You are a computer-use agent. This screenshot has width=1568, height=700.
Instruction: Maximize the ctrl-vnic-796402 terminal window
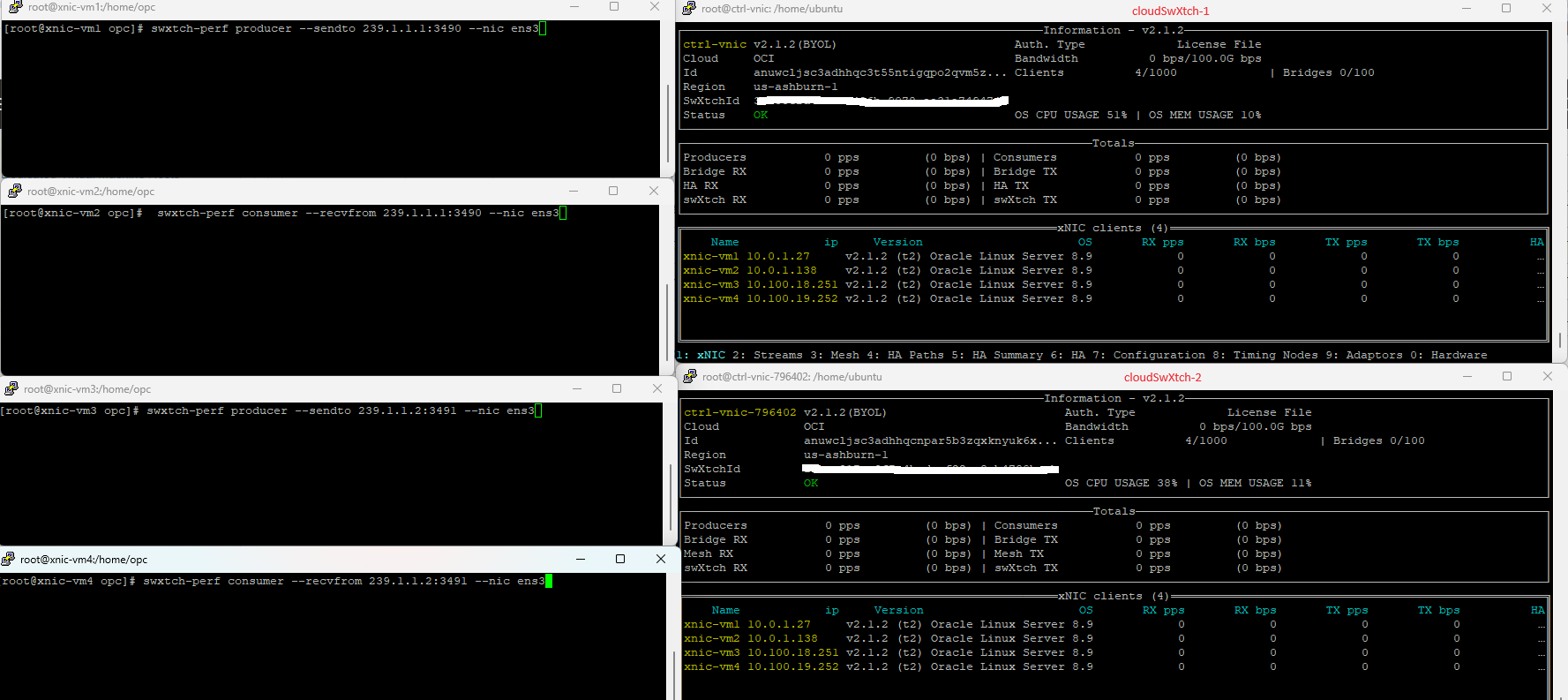(1507, 376)
